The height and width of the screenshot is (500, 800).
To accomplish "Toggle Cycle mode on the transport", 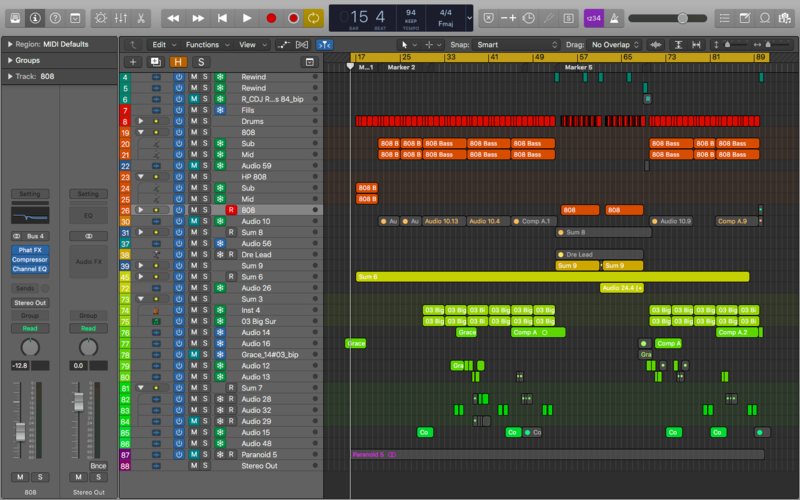I will click(313, 18).
